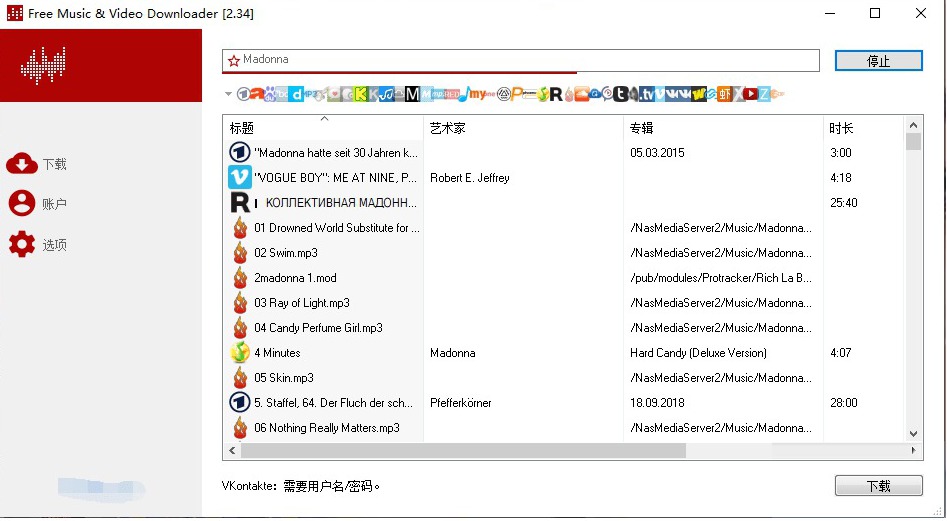Select the 'my' orange source icon

477,94
